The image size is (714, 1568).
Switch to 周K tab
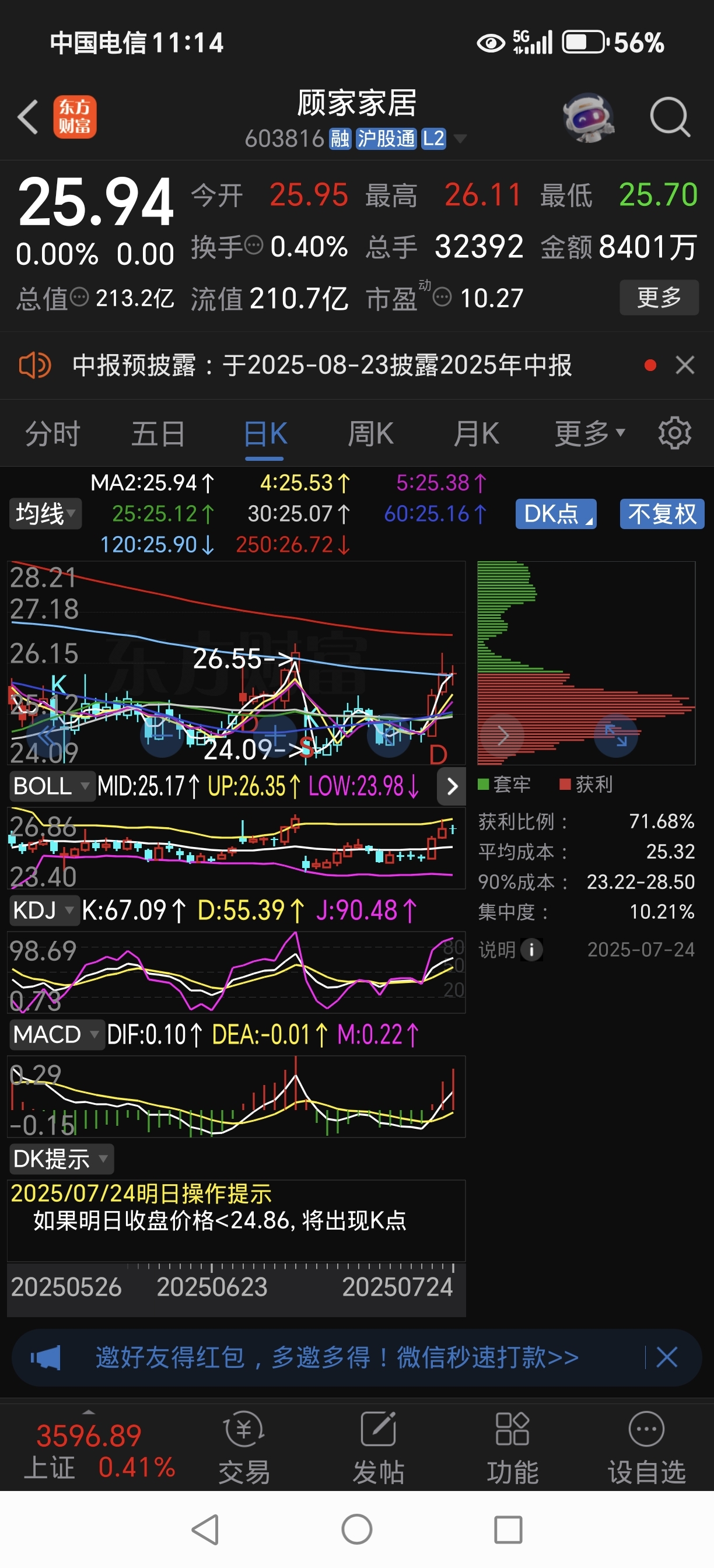370,433
